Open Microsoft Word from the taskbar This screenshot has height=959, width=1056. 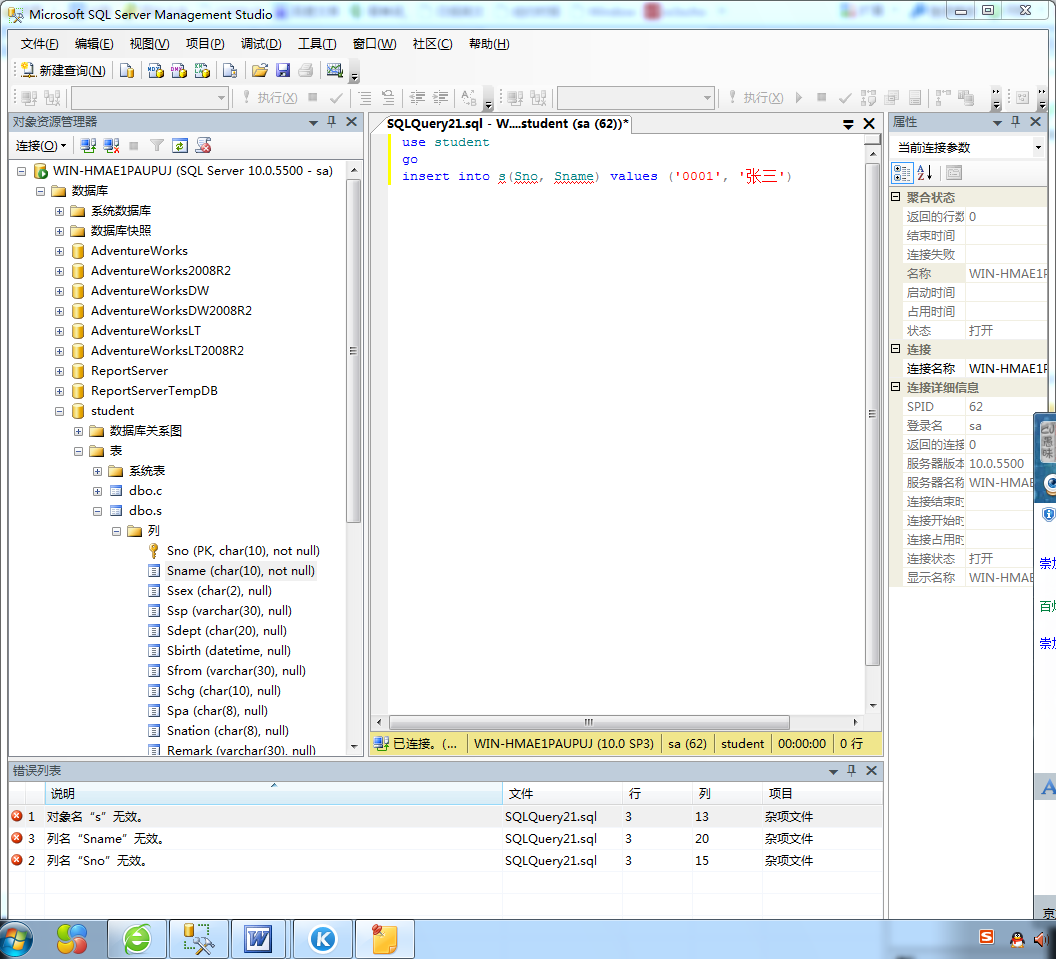(258, 939)
